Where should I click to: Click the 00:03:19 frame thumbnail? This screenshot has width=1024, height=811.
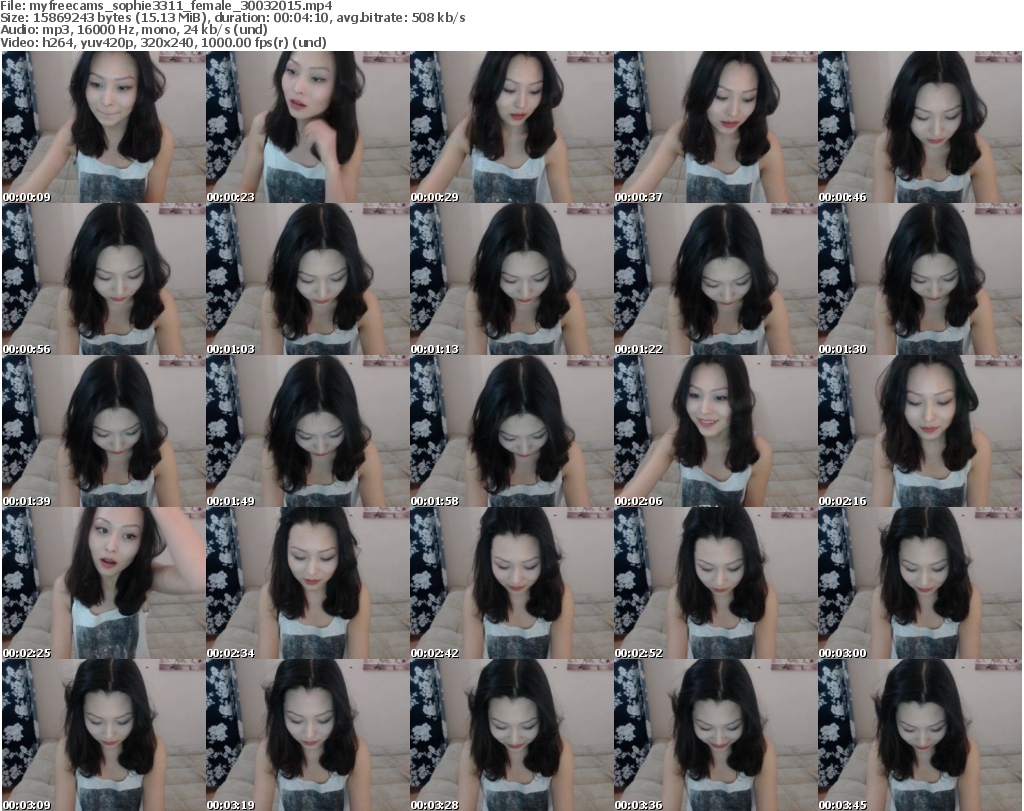[x=308, y=735]
